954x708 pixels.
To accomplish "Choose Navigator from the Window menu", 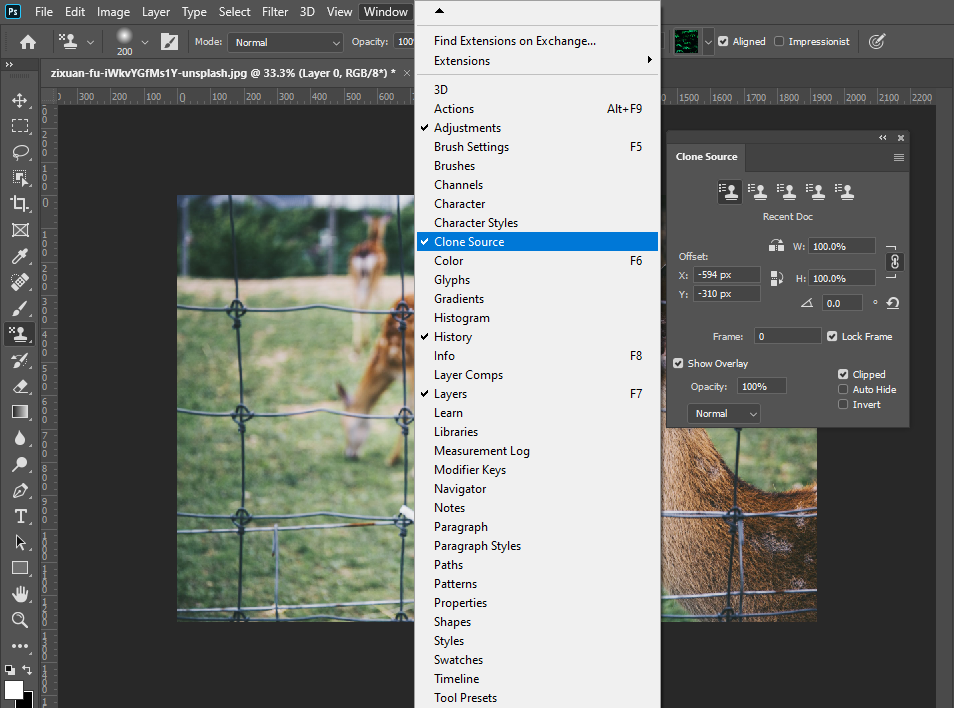I will pos(537,488).
